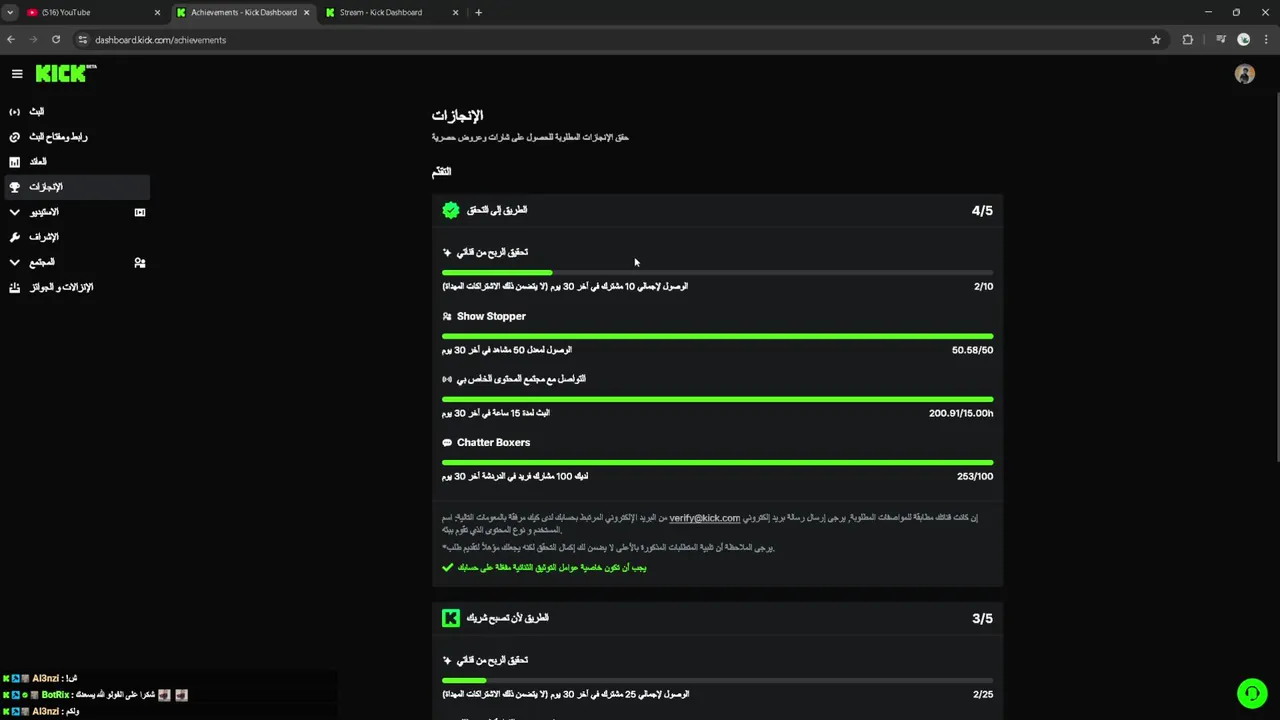Open the wrench moderation sidebar item
Screen dimensions: 1280x720
point(43,237)
